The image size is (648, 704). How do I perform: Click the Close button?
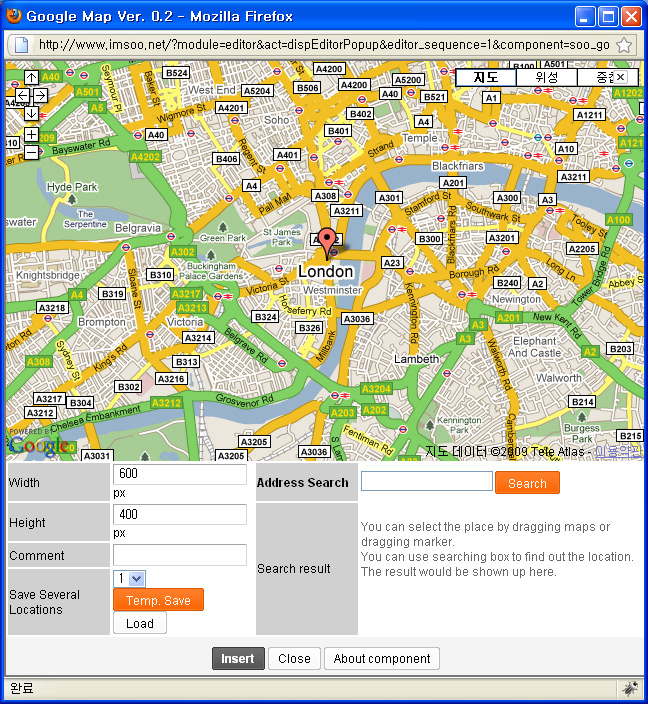coord(294,659)
